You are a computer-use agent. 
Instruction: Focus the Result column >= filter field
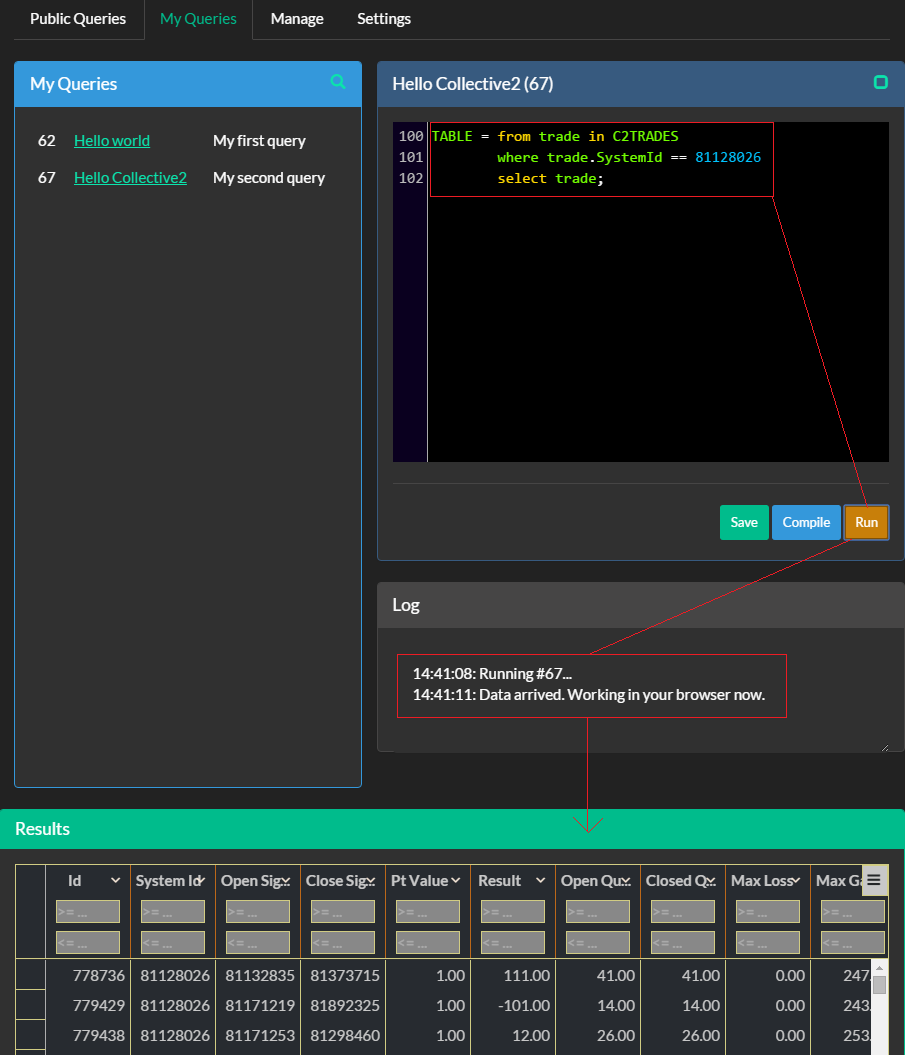coord(513,912)
